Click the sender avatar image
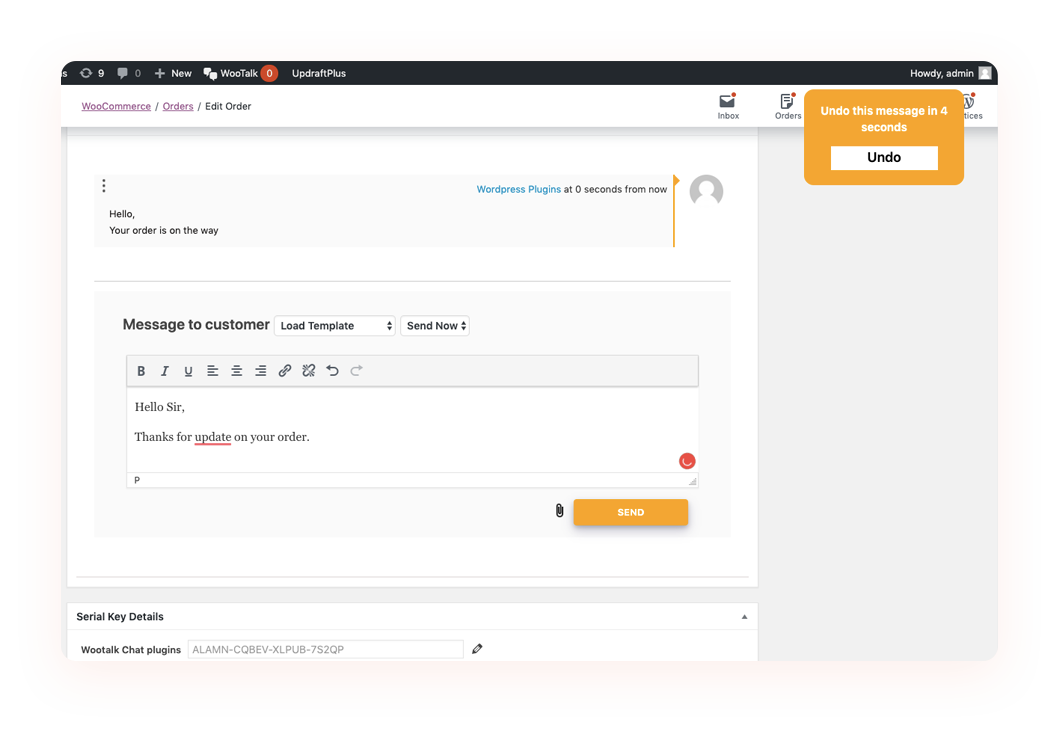Screen dimensions: 1063x733 [706, 191]
